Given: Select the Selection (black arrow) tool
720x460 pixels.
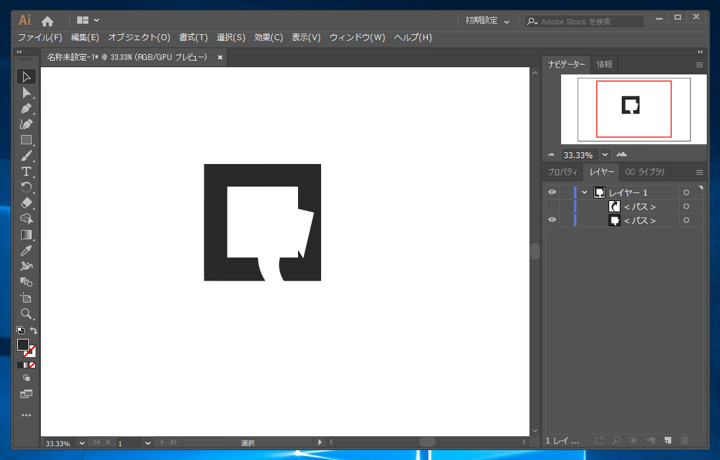Looking at the screenshot, I should (26, 77).
